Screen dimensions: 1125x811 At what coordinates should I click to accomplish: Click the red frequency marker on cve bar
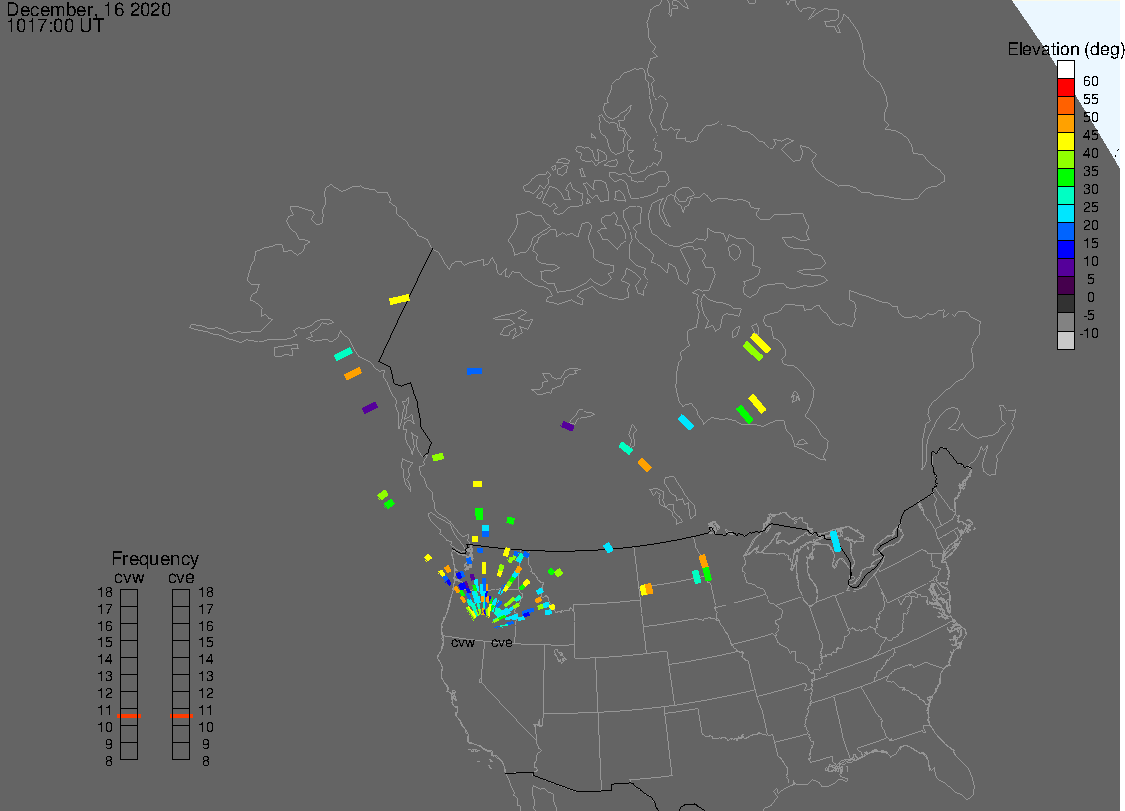(x=182, y=716)
